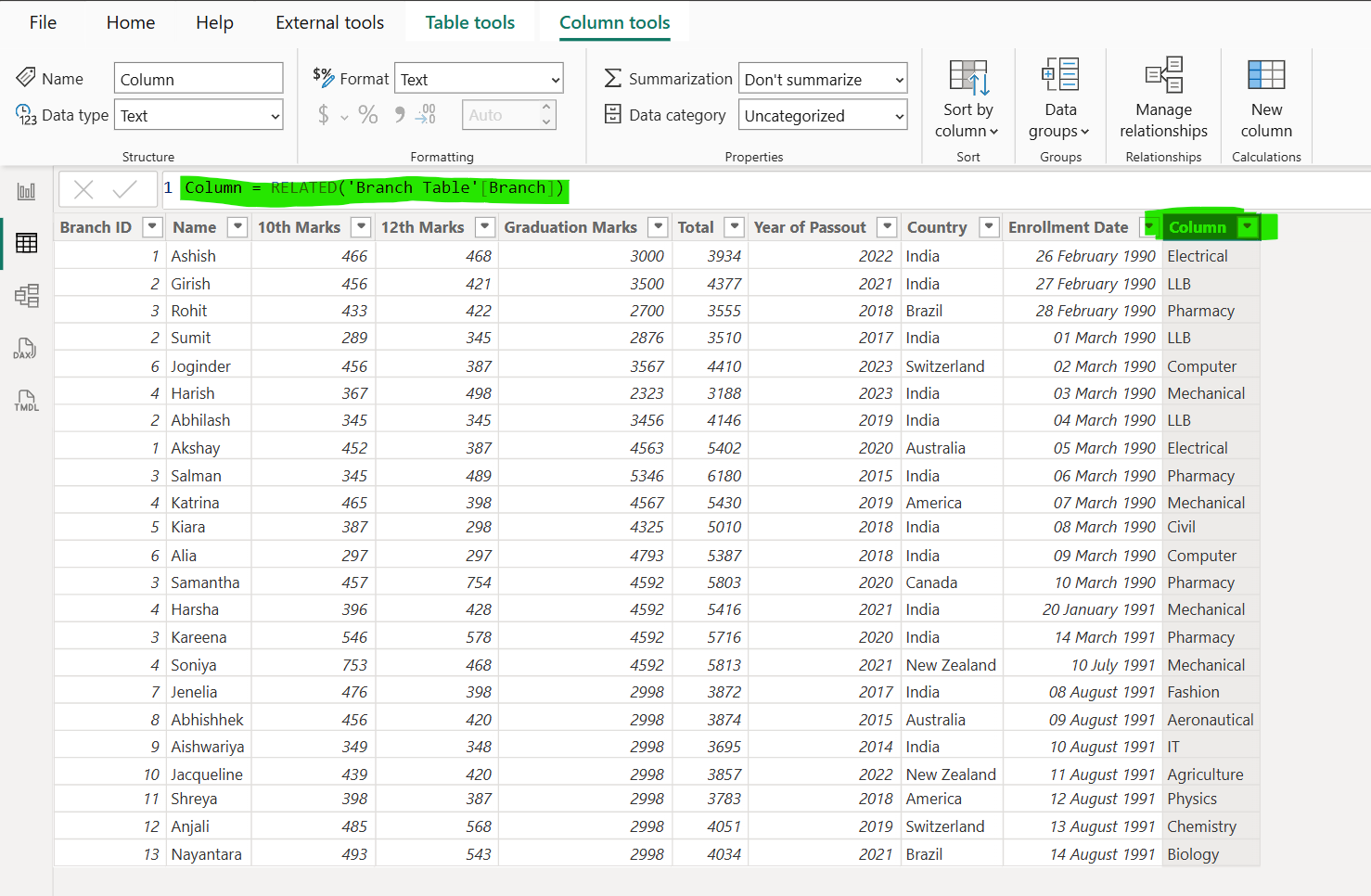Open Model view from the left sidebar

click(26, 295)
